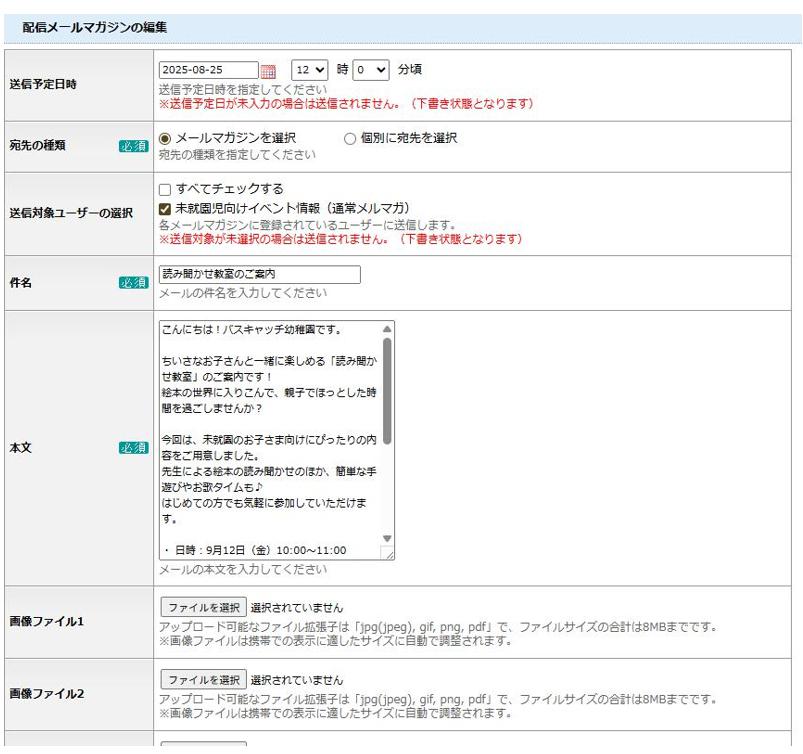Select the メールマガジンを選択 radio button

click(166, 139)
